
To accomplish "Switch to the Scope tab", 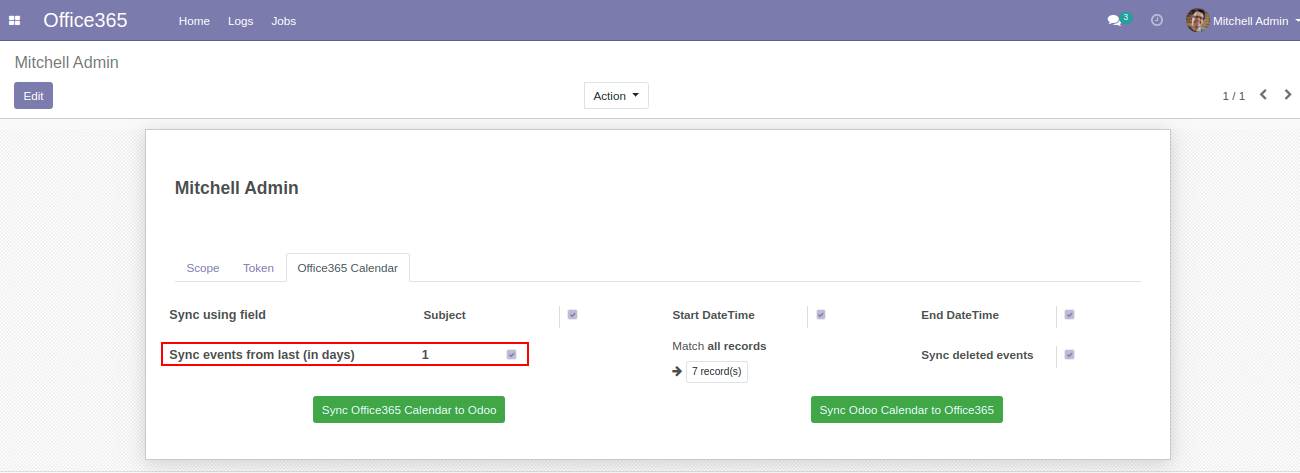I will pyautogui.click(x=203, y=268).
